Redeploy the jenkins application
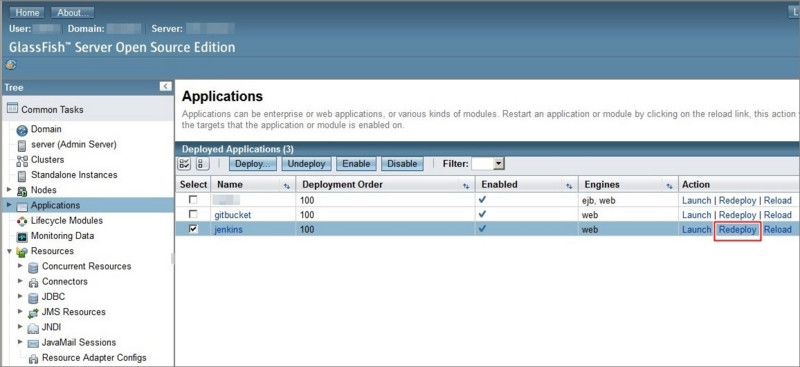This screenshot has height=367, width=800. pos(737,230)
